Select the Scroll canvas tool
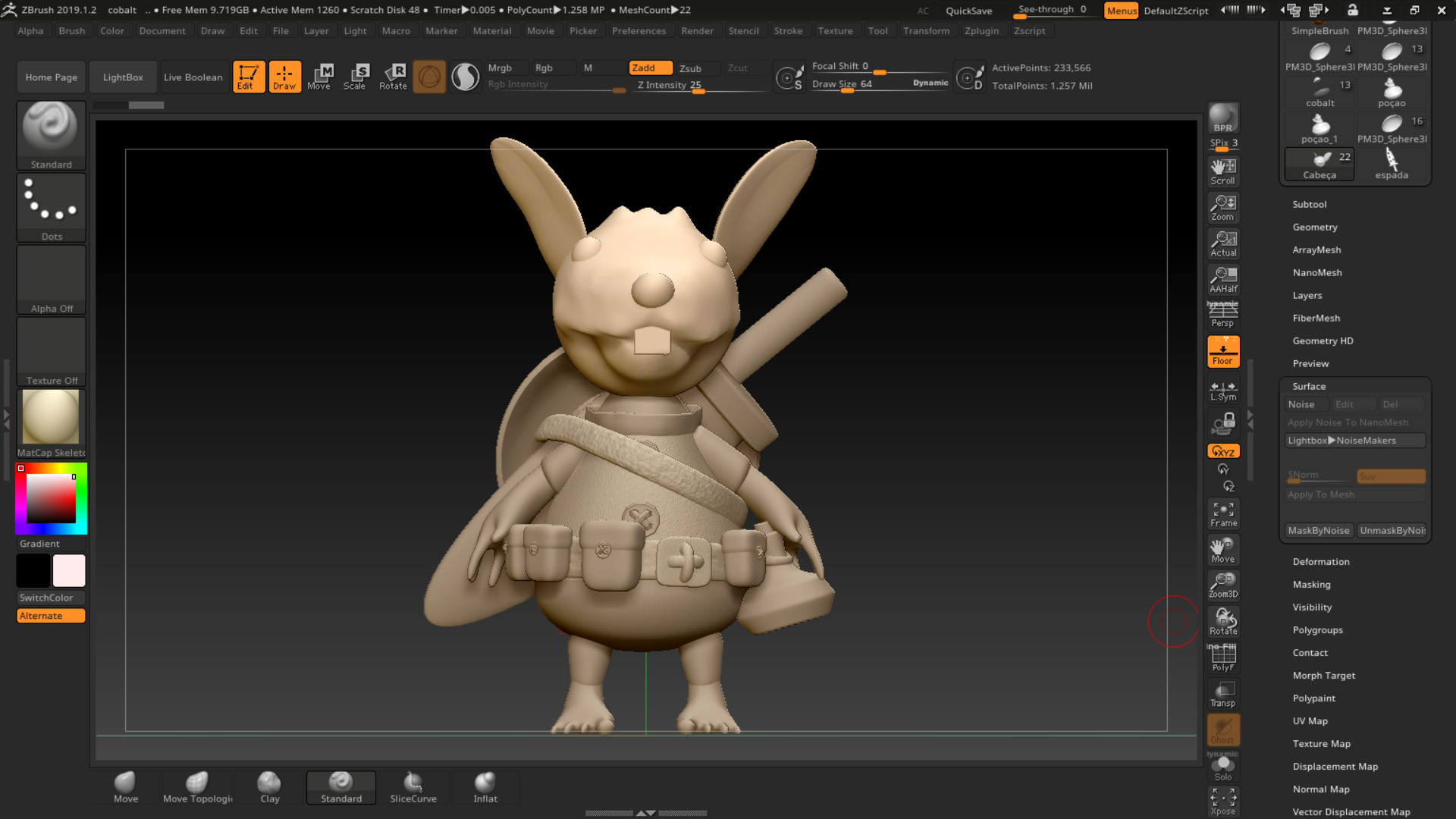The image size is (1456, 819). [x=1223, y=171]
